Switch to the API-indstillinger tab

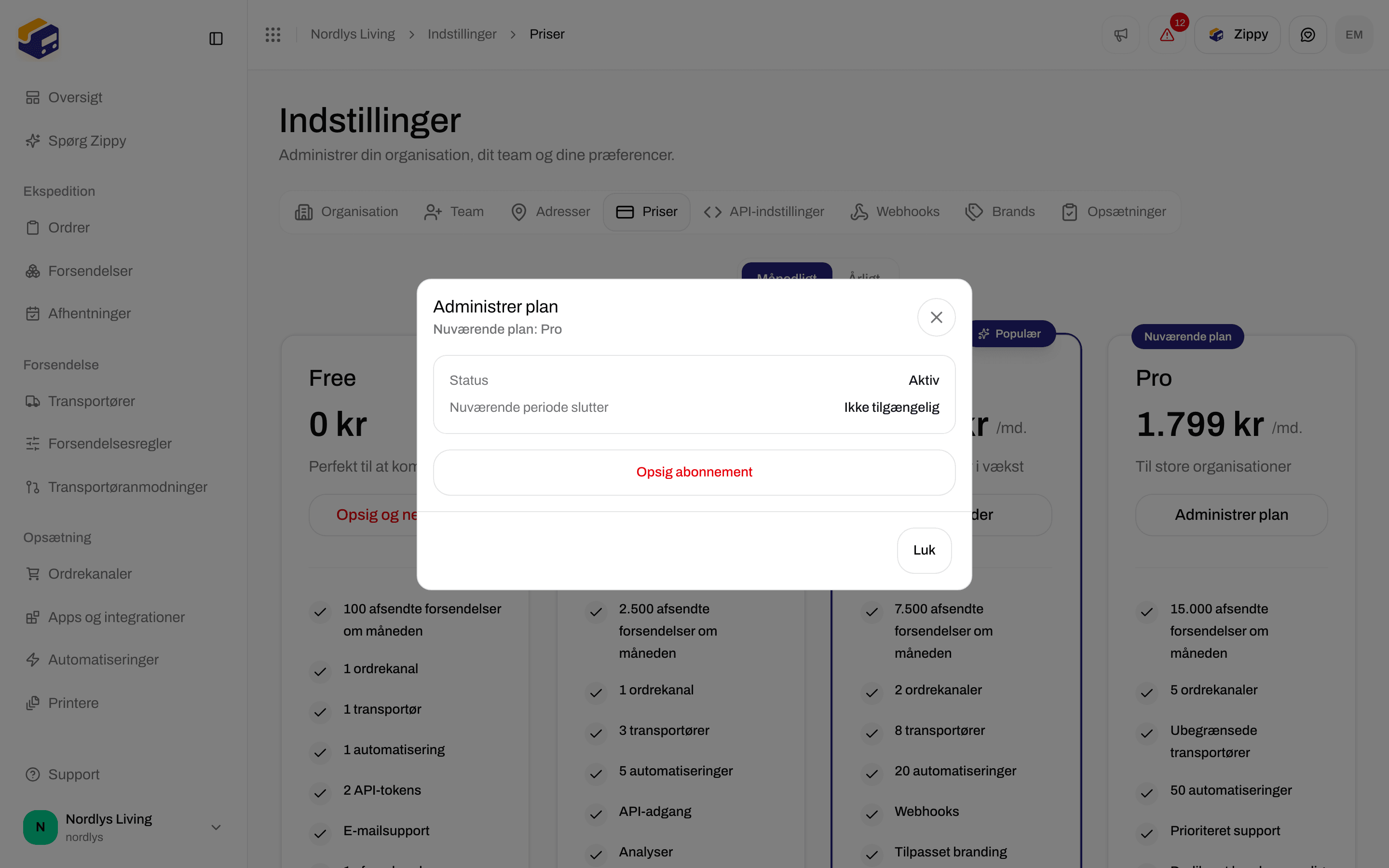764,212
